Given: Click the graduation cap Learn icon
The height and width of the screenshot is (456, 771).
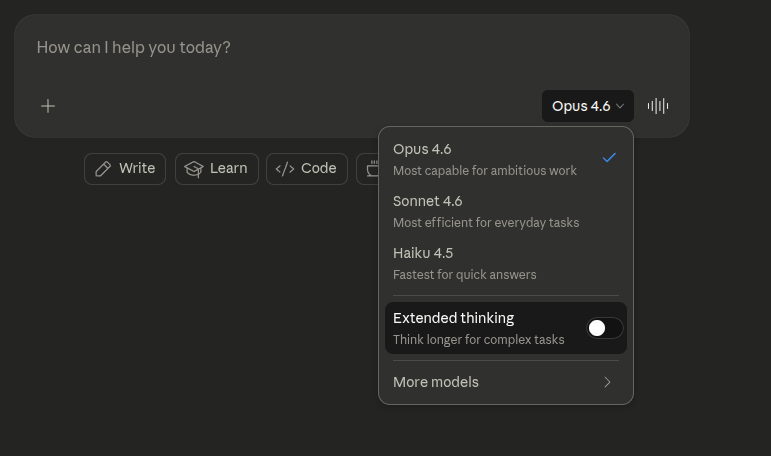Looking at the screenshot, I should (194, 169).
